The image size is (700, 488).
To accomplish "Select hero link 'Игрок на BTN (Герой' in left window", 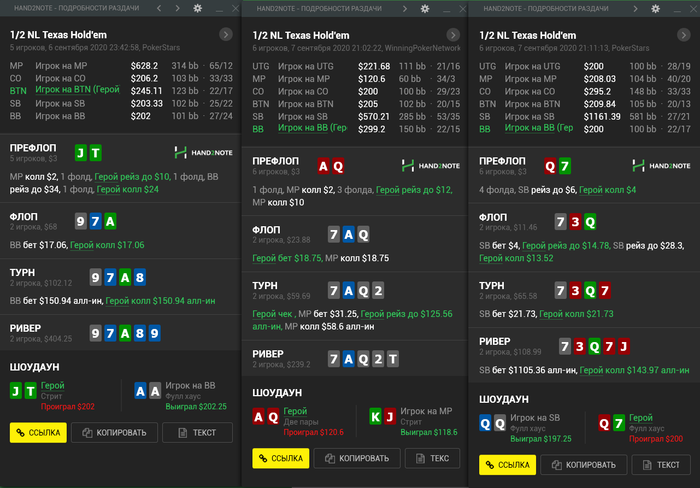I will point(77,90).
